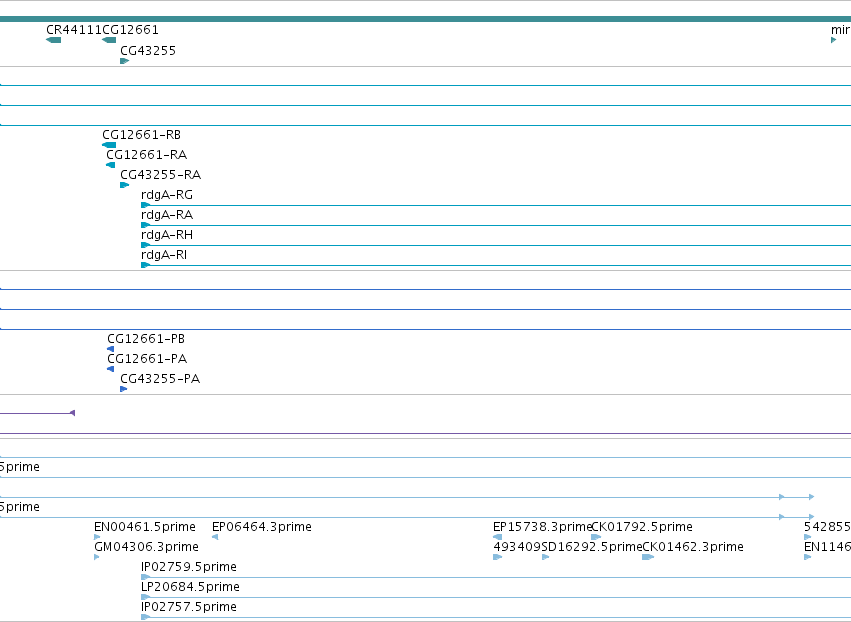Select EST EP06464.3prime
This screenshot has height=622, width=851.
(x=262, y=527)
